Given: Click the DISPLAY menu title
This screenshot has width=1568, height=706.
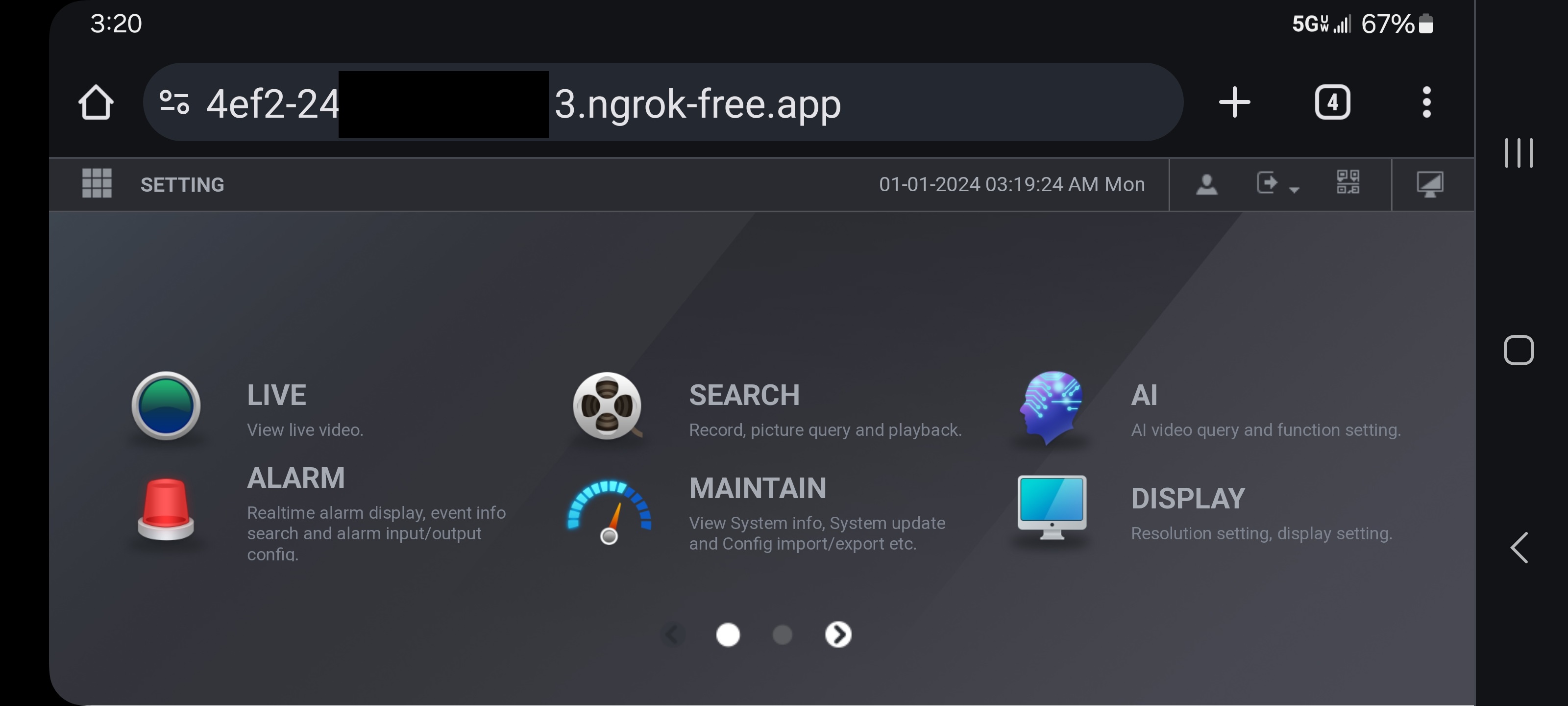Looking at the screenshot, I should coord(1188,499).
